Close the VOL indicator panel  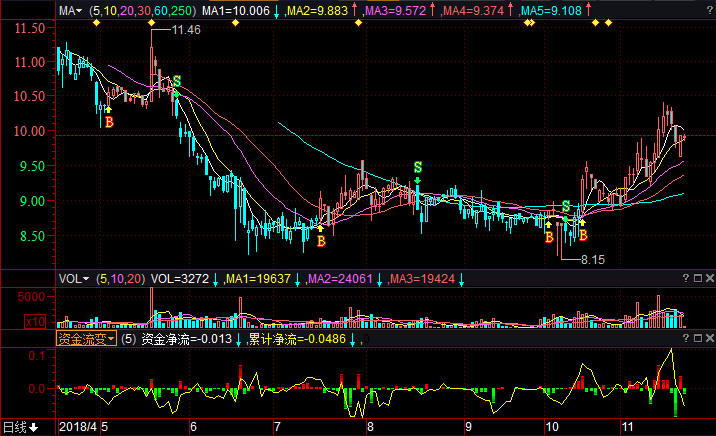click(x=708, y=279)
